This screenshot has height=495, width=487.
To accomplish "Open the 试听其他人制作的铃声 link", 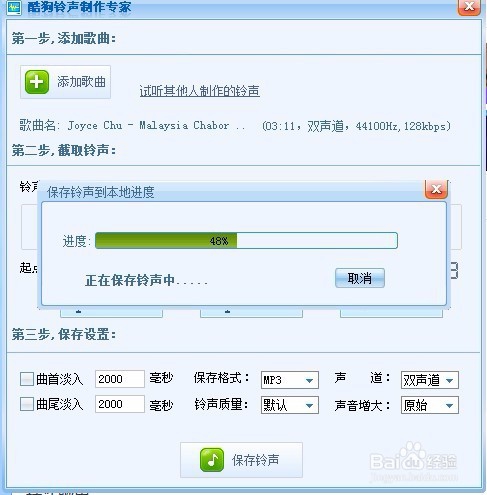I will (x=199, y=91).
